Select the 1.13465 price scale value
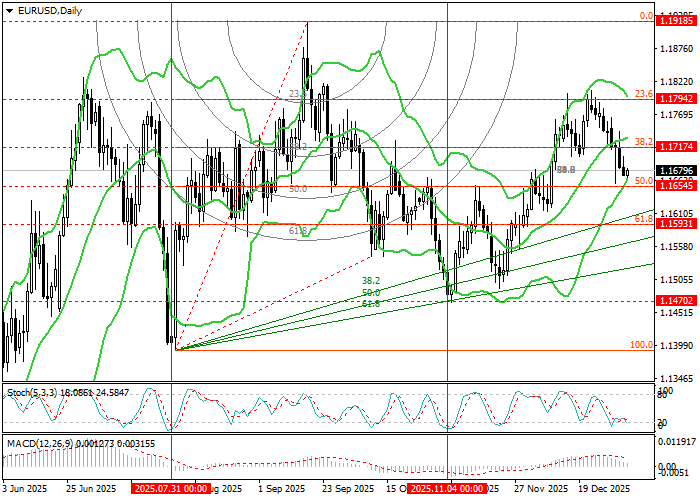Viewport: 700px width, 500px height. point(676,379)
